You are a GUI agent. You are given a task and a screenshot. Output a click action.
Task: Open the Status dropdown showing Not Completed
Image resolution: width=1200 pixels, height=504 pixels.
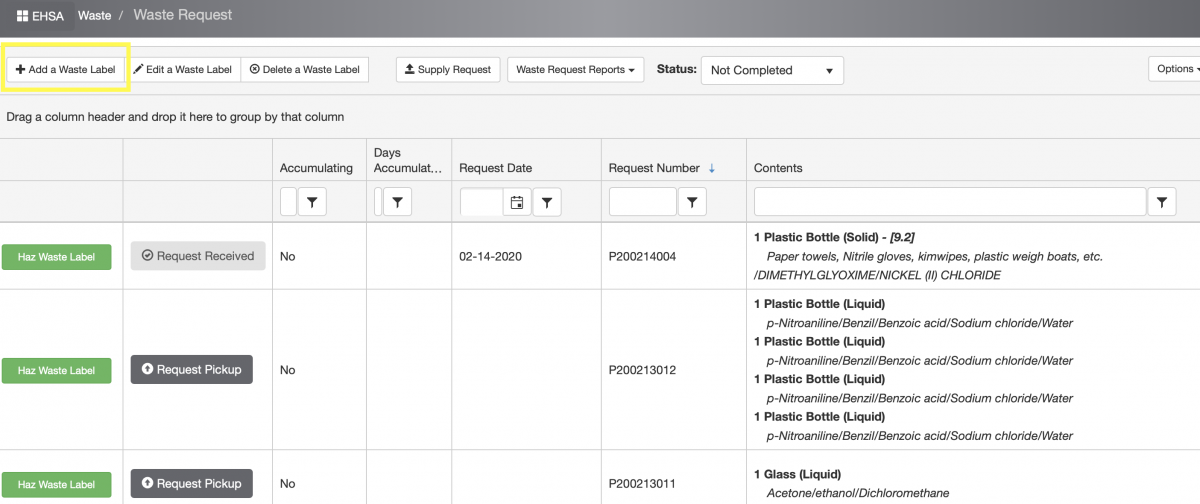pos(771,71)
